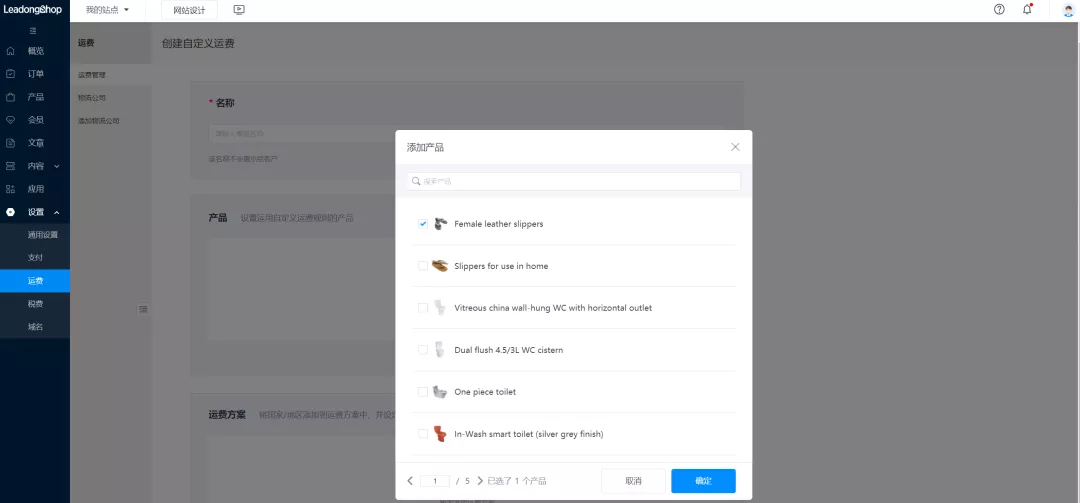Click the 订单 orders icon in the sidebar
Screen dimensions: 1080x503
click(10, 74)
